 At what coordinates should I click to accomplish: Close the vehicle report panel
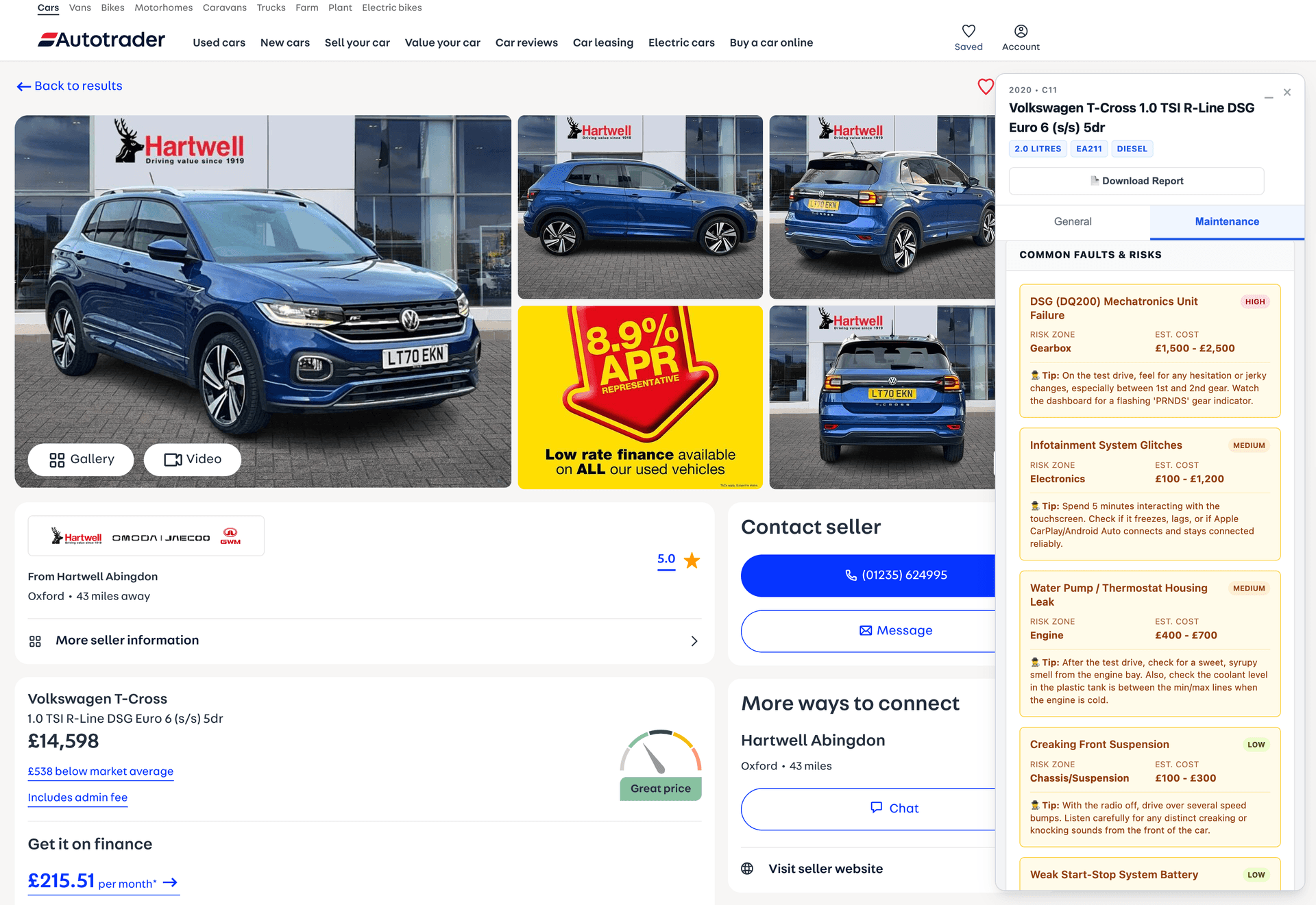coord(1287,92)
